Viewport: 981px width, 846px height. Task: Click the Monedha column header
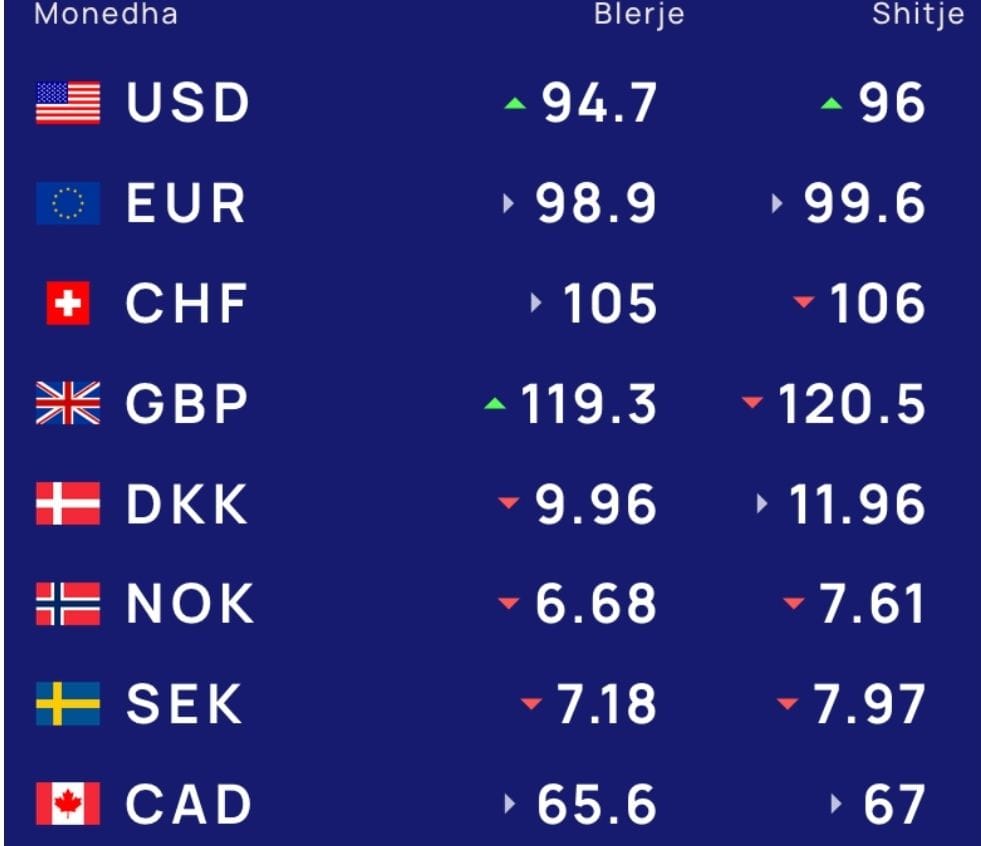[106, 14]
